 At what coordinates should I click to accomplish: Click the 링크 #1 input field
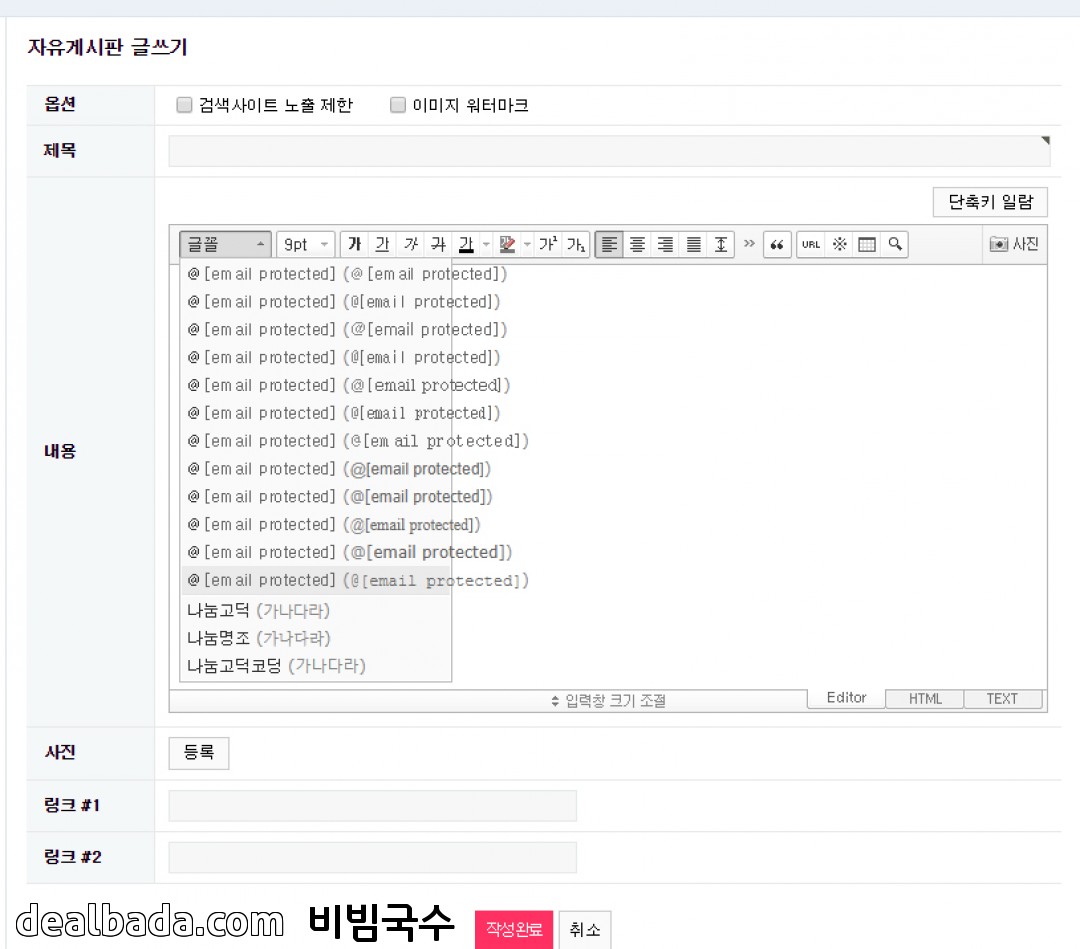(372, 806)
